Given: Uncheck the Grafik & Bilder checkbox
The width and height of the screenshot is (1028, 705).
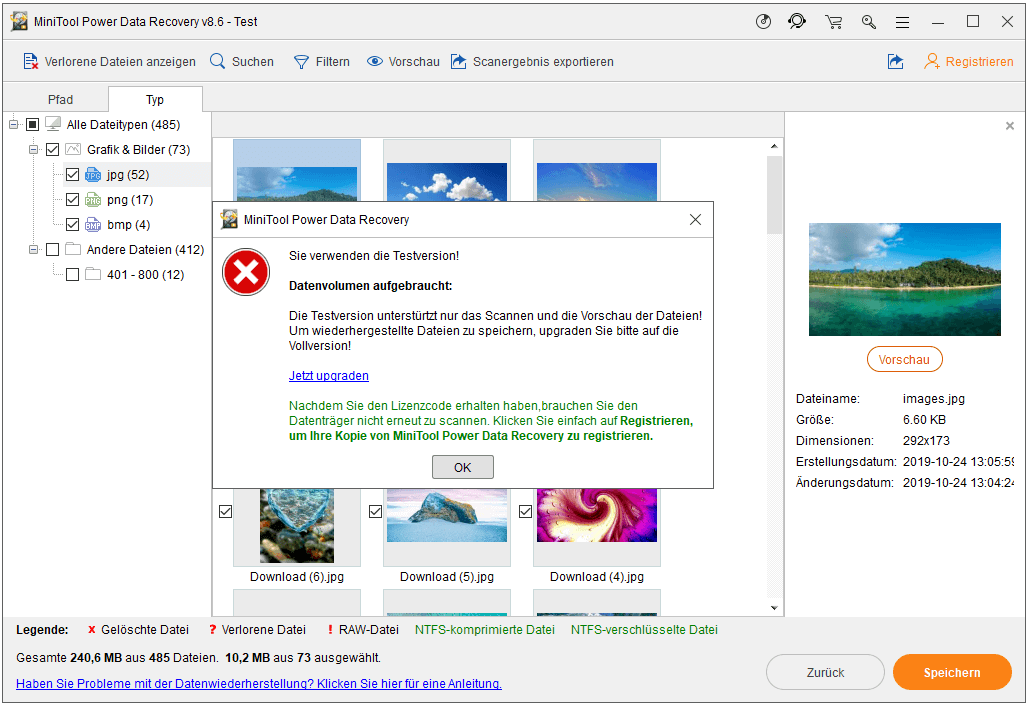Looking at the screenshot, I should [52, 150].
